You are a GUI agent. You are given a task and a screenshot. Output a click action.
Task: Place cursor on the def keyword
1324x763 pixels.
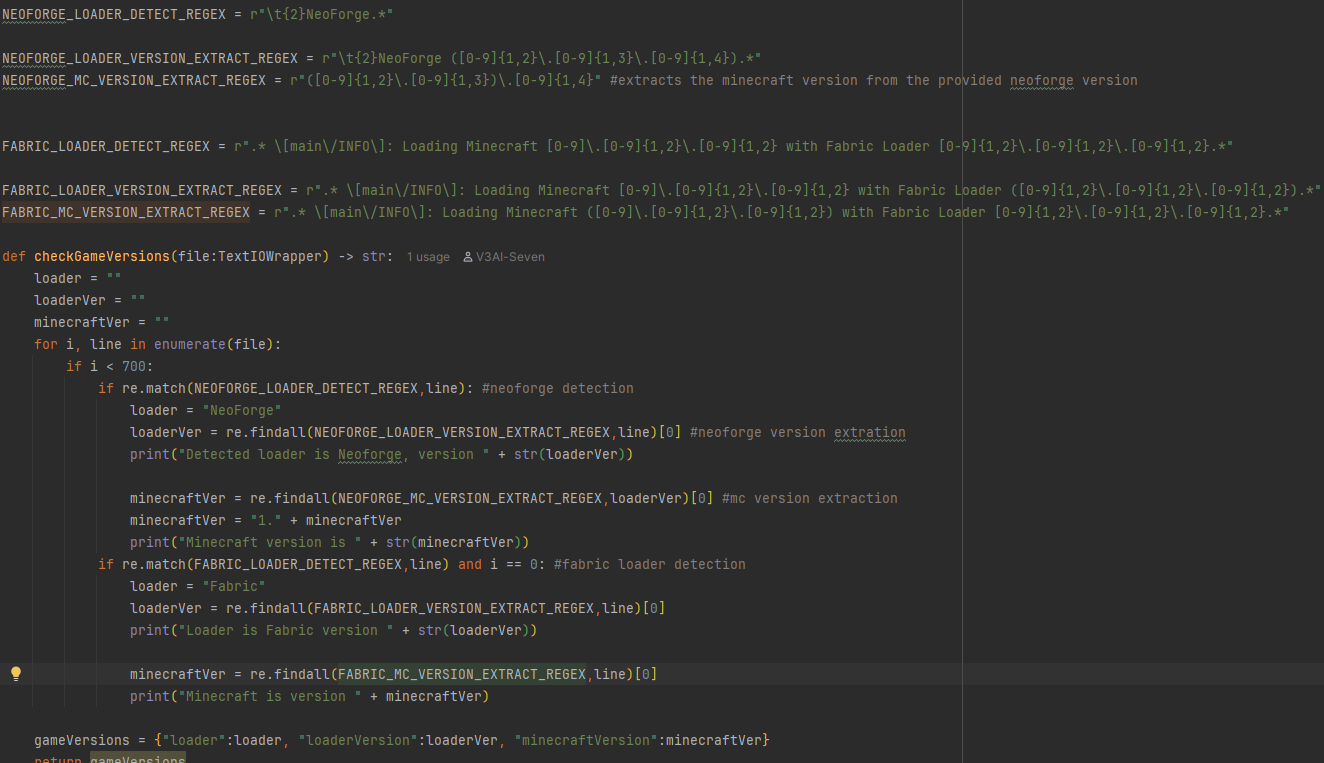pyautogui.click(x=14, y=256)
